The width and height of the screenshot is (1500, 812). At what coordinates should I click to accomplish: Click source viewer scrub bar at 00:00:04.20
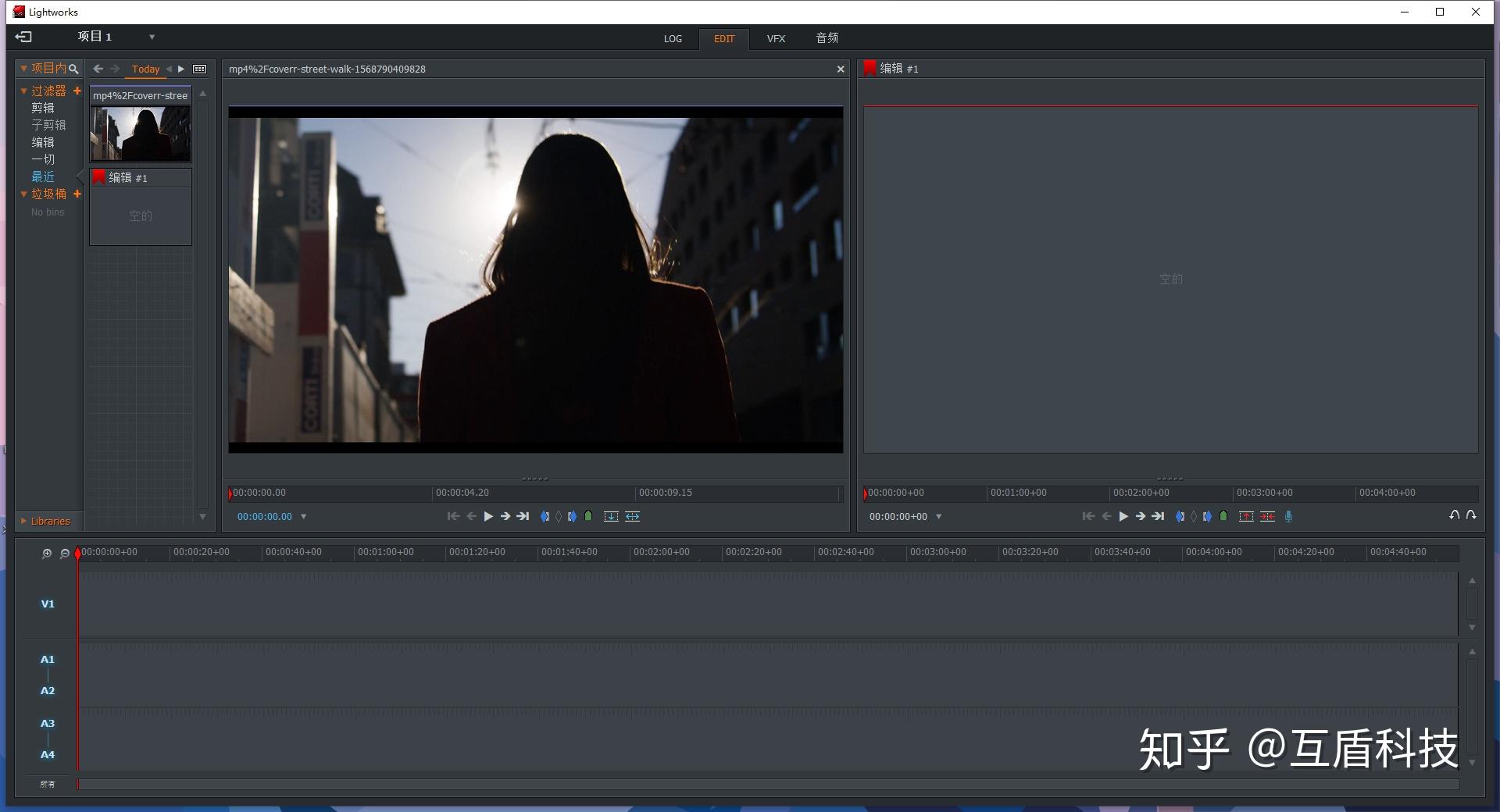coord(462,493)
